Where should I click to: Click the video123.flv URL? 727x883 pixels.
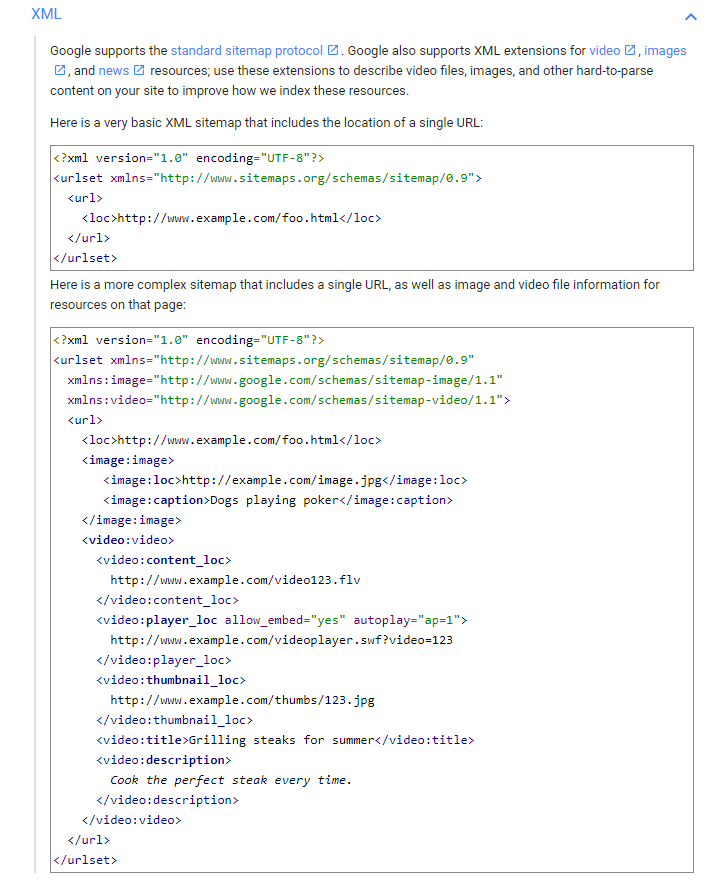[x=235, y=580]
